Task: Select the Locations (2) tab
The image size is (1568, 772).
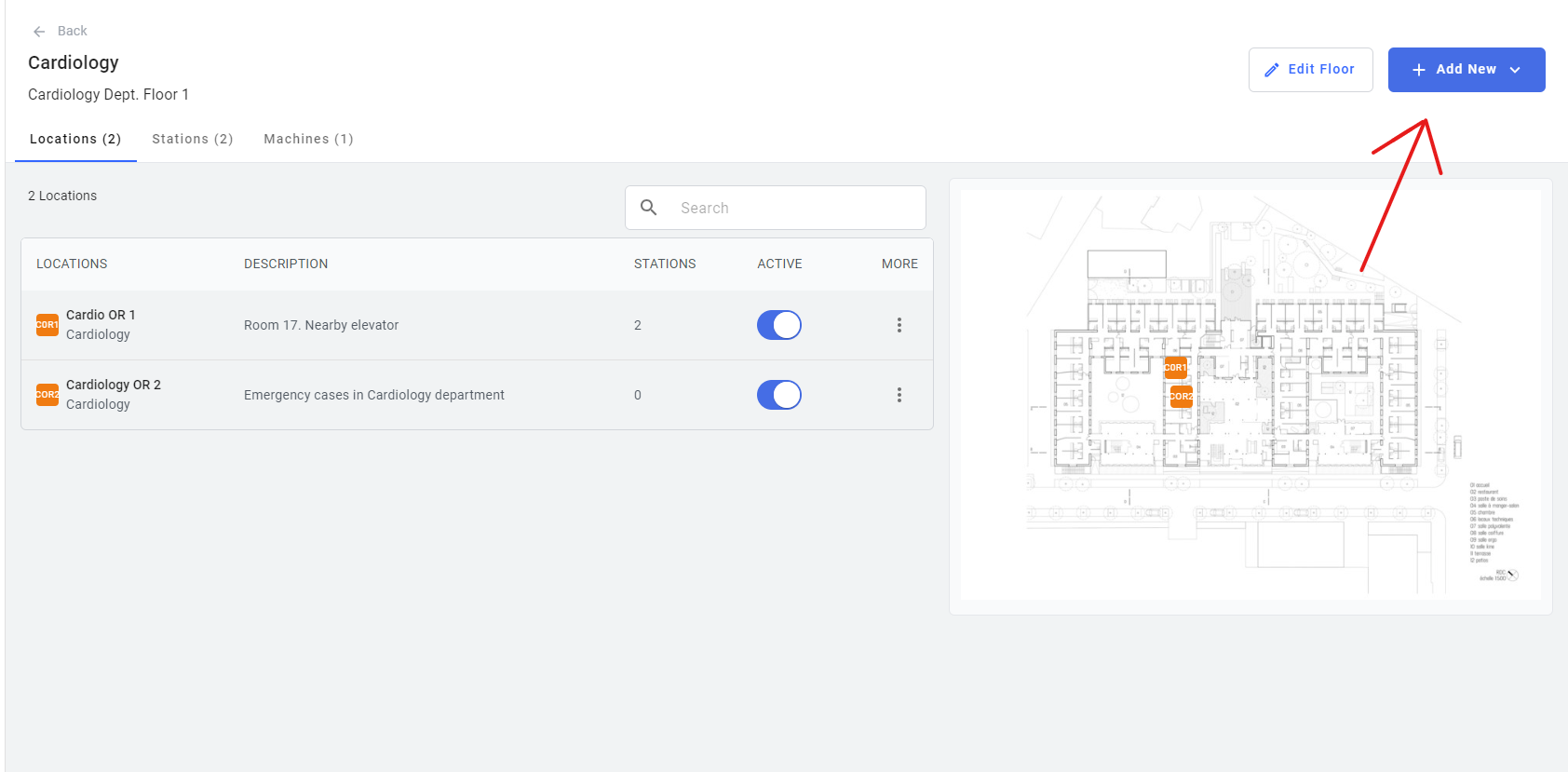Action: click(75, 139)
